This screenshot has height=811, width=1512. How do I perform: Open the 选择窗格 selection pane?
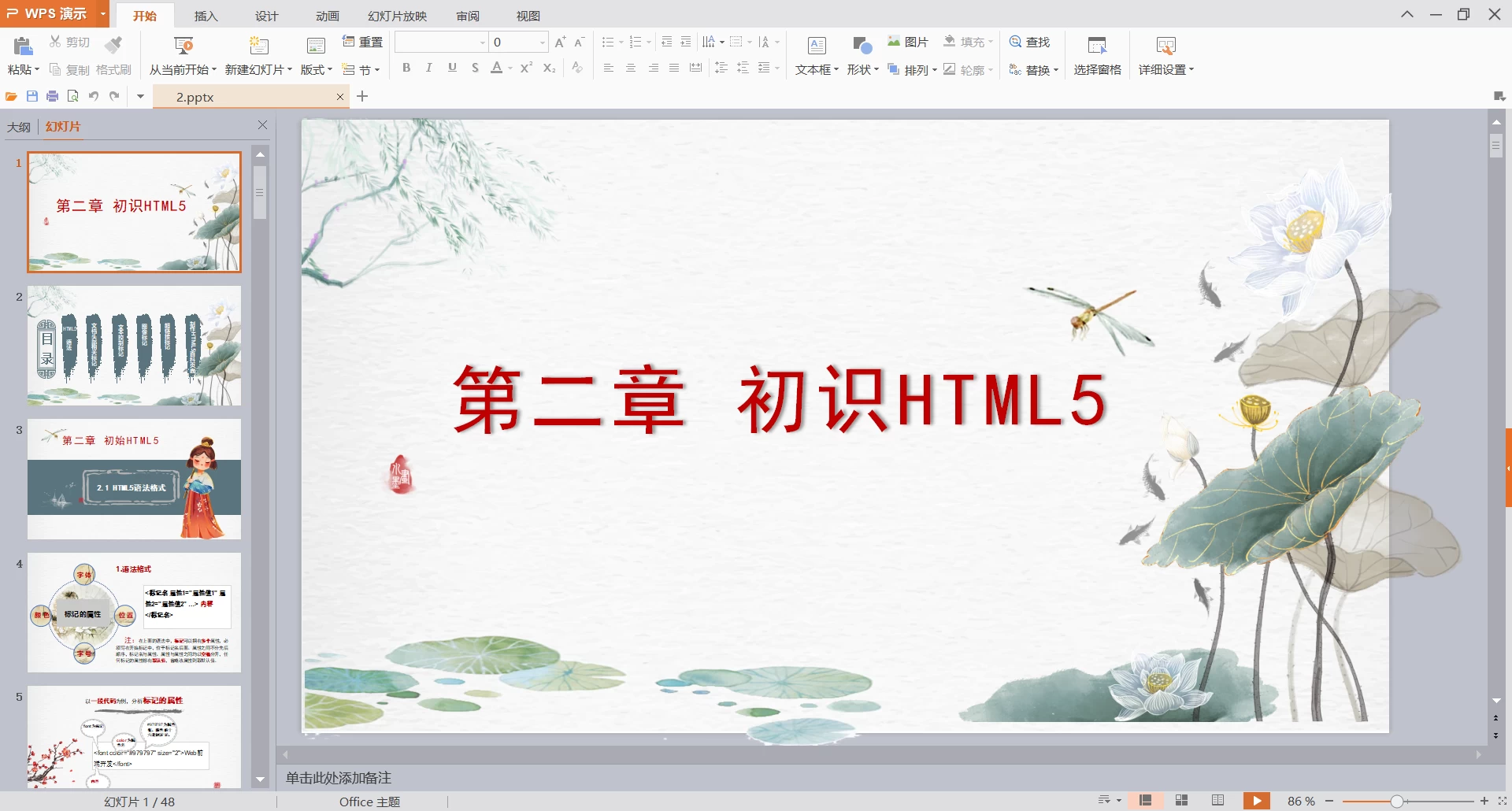1097,55
